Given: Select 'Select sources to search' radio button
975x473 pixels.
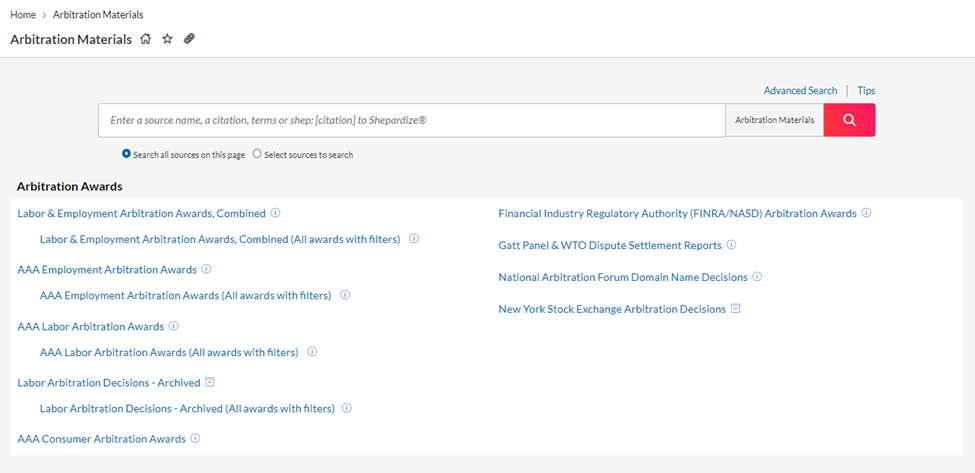Looking at the screenshot, I should coord(257,154).
